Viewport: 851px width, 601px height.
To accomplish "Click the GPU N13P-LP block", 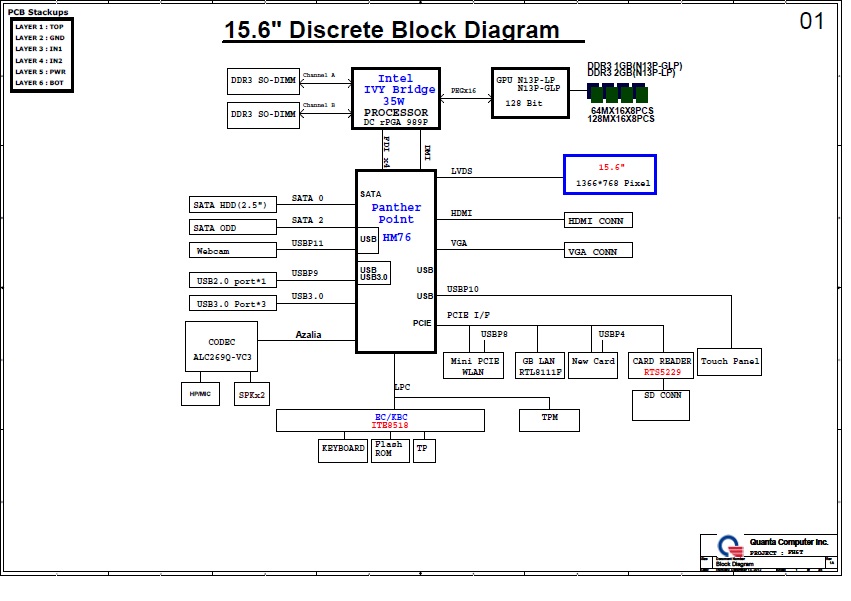I will point(530,93).
